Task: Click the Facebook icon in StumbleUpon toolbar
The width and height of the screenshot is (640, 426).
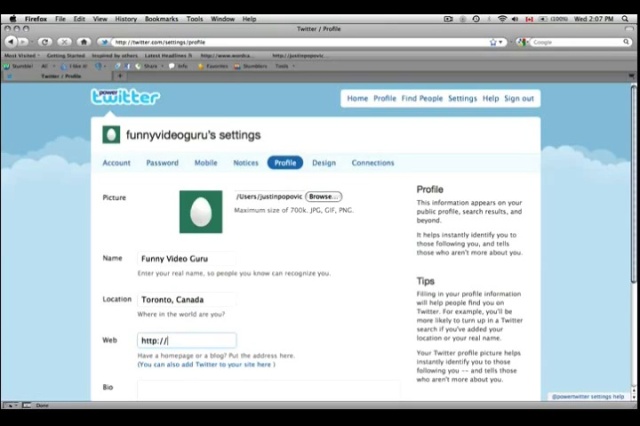Action: (127, 66)
